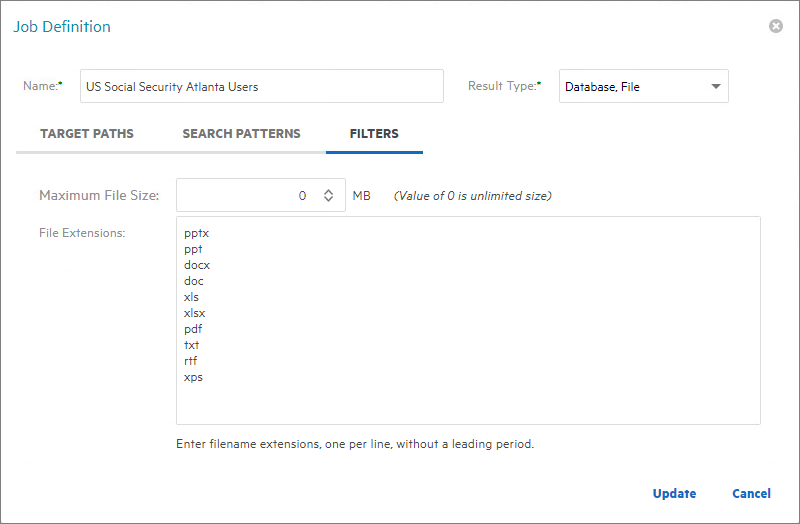800x524 pixels.
Task: Switch to the Target Paths tab
Action: [87, 134]
